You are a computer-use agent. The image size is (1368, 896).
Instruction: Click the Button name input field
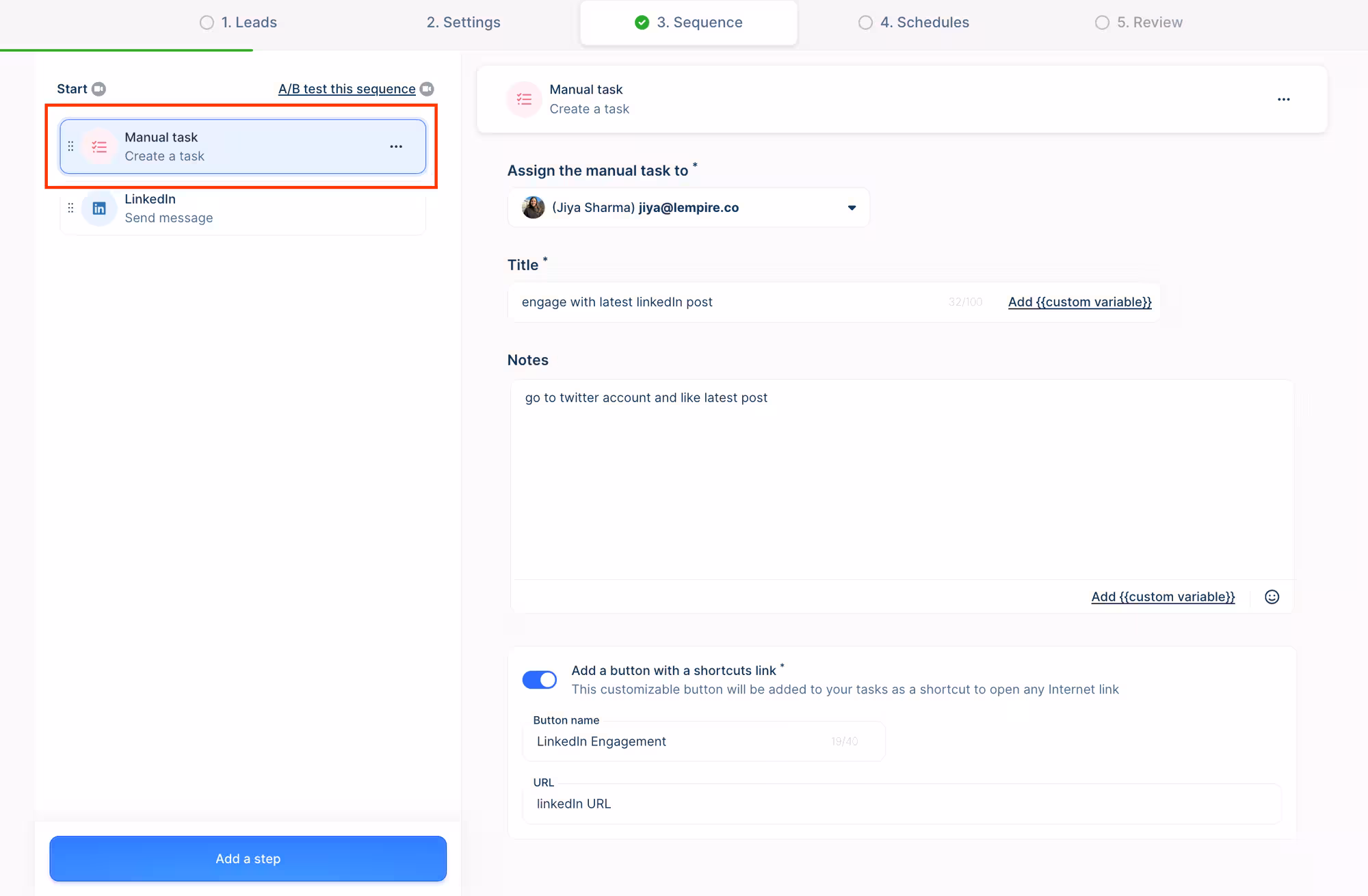coord(684,741)
